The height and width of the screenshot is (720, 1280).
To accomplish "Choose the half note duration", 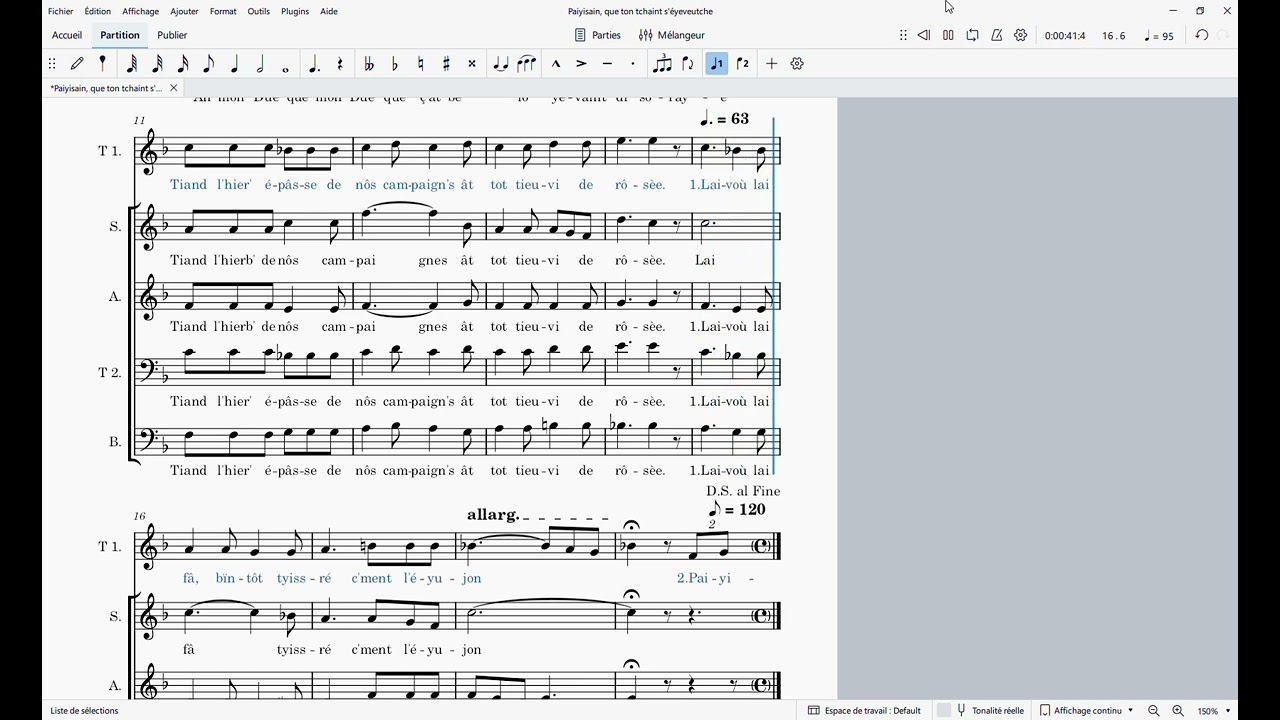I will pos(260,63).
